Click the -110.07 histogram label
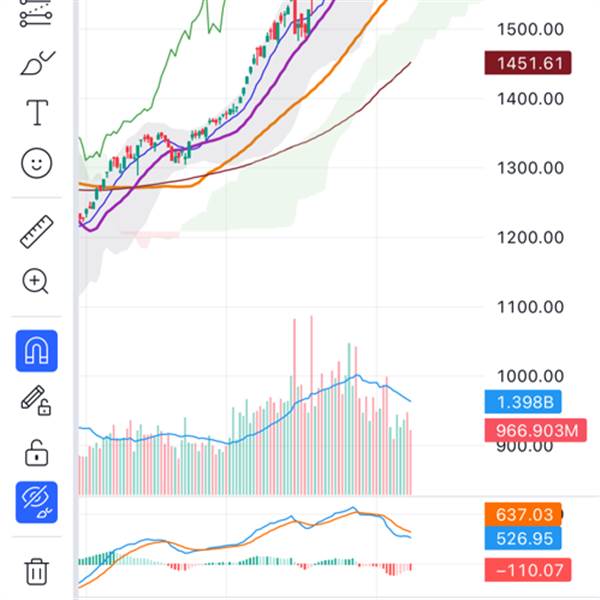The image size is (600, 600). [528, 570]
